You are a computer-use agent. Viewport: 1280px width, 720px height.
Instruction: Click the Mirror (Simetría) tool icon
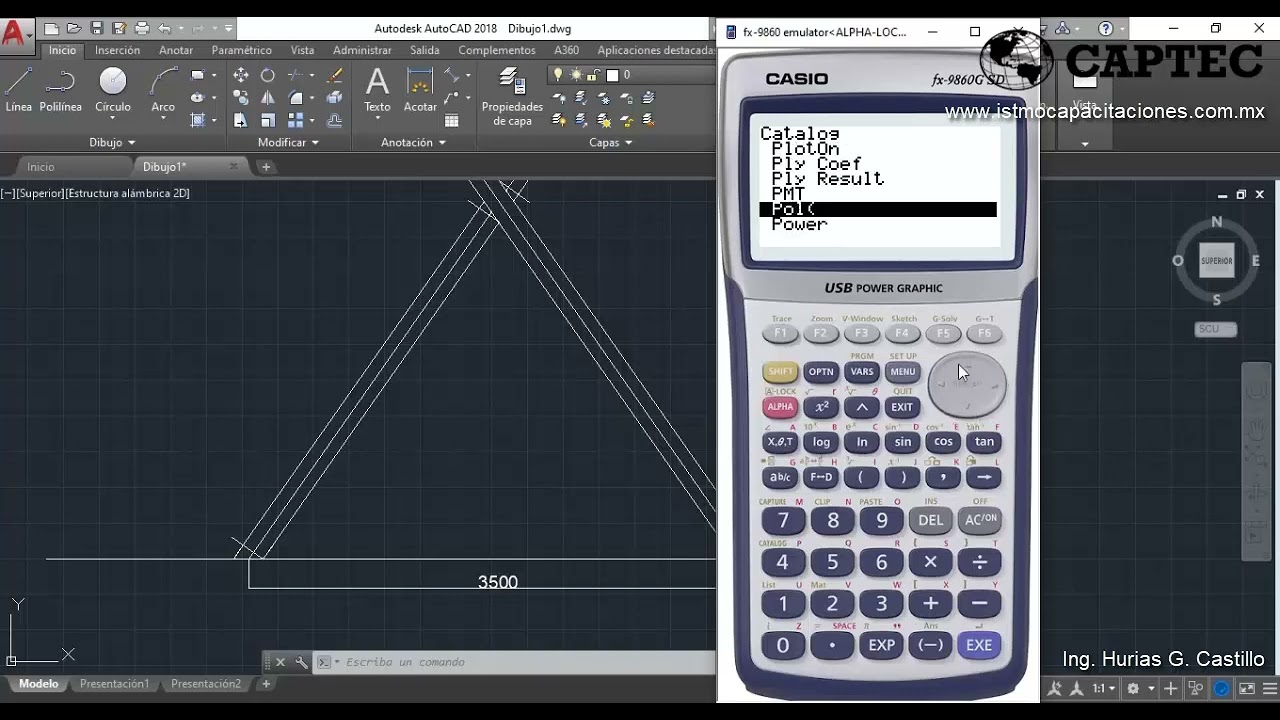tap(268, 98)
